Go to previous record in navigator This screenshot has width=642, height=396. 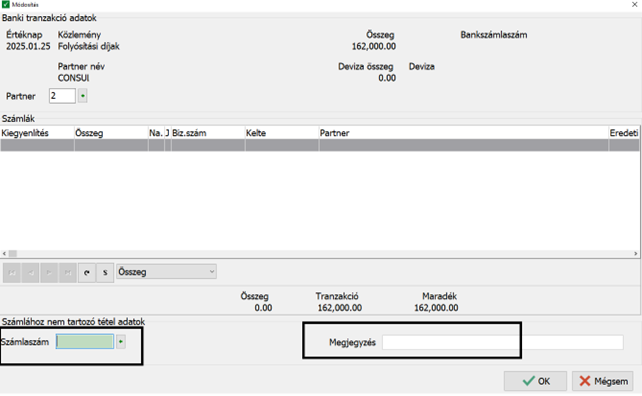(30, 273)
